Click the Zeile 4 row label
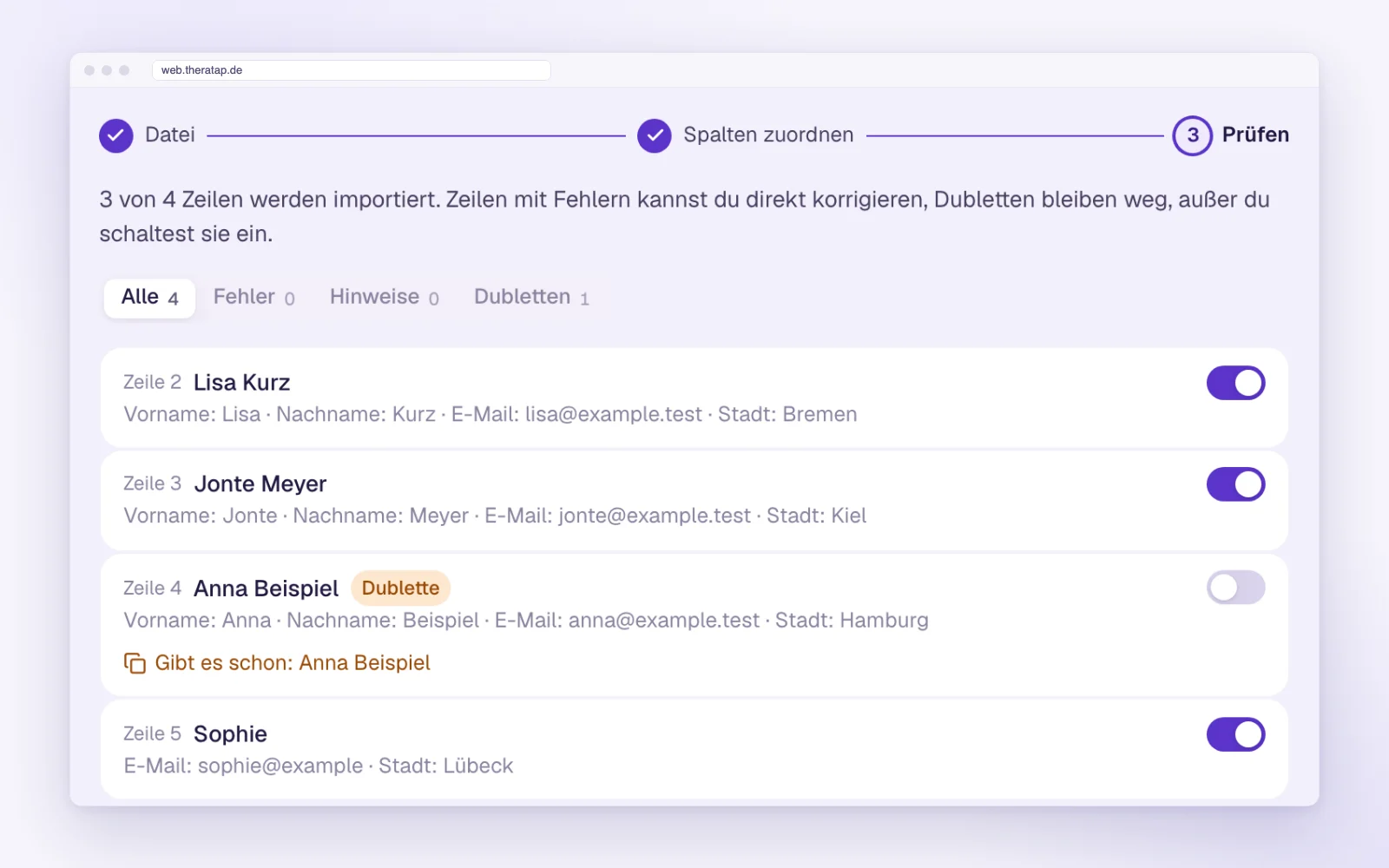The width and height of the screenshot is (1389, 868). (152, 589)
